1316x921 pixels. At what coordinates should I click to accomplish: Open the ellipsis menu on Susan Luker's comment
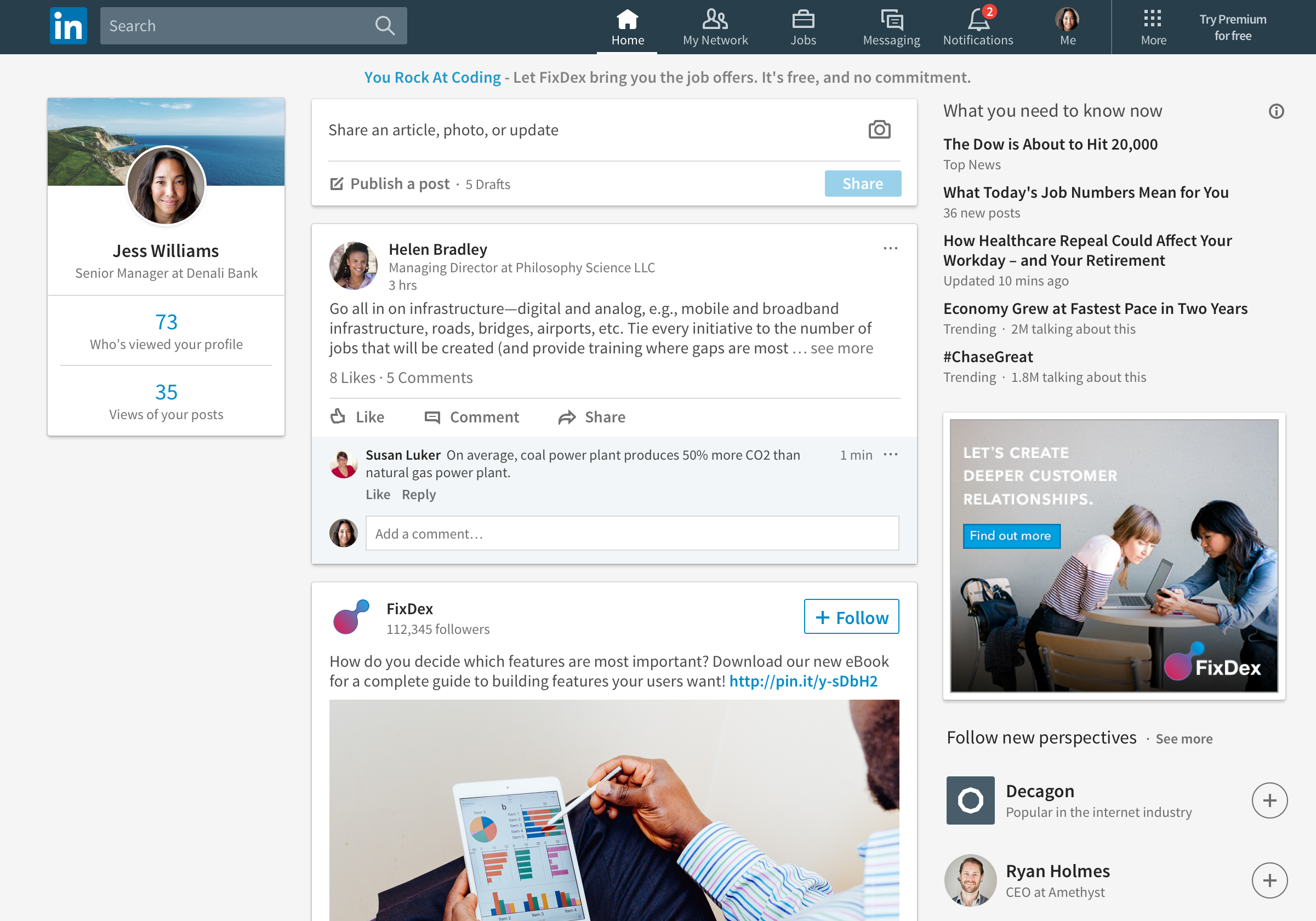[x=890, y=455]
